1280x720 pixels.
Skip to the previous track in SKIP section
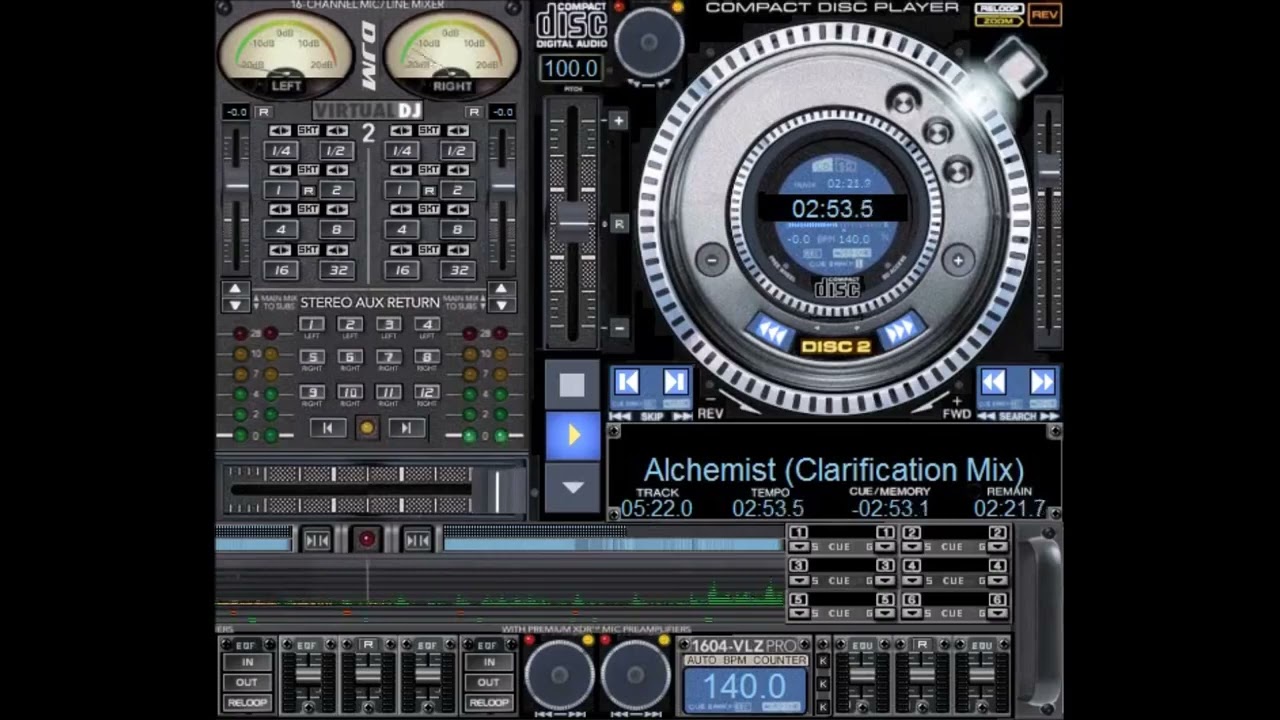point(627,382)
